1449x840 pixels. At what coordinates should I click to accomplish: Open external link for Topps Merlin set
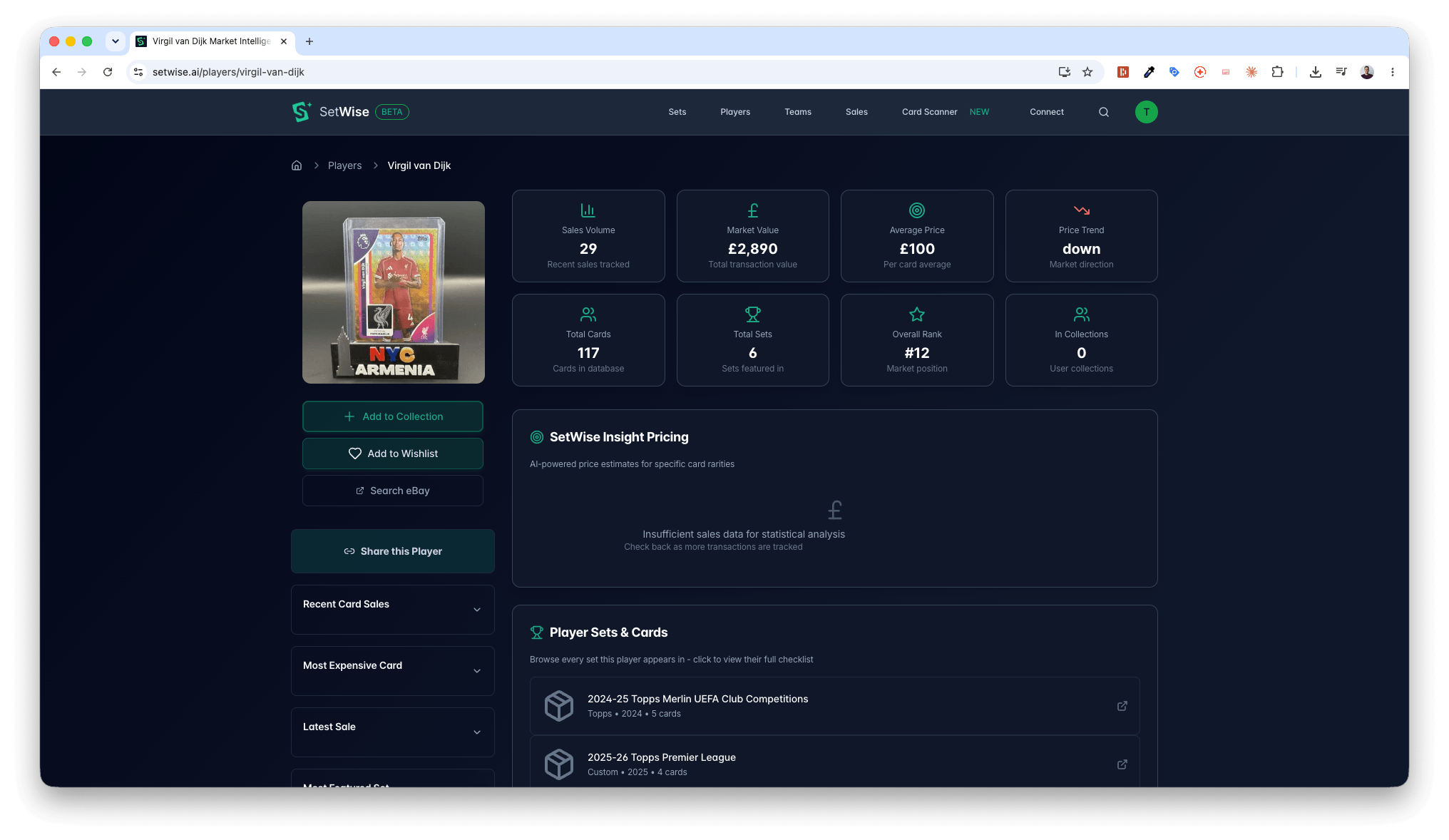click(x=1122, y=706)
